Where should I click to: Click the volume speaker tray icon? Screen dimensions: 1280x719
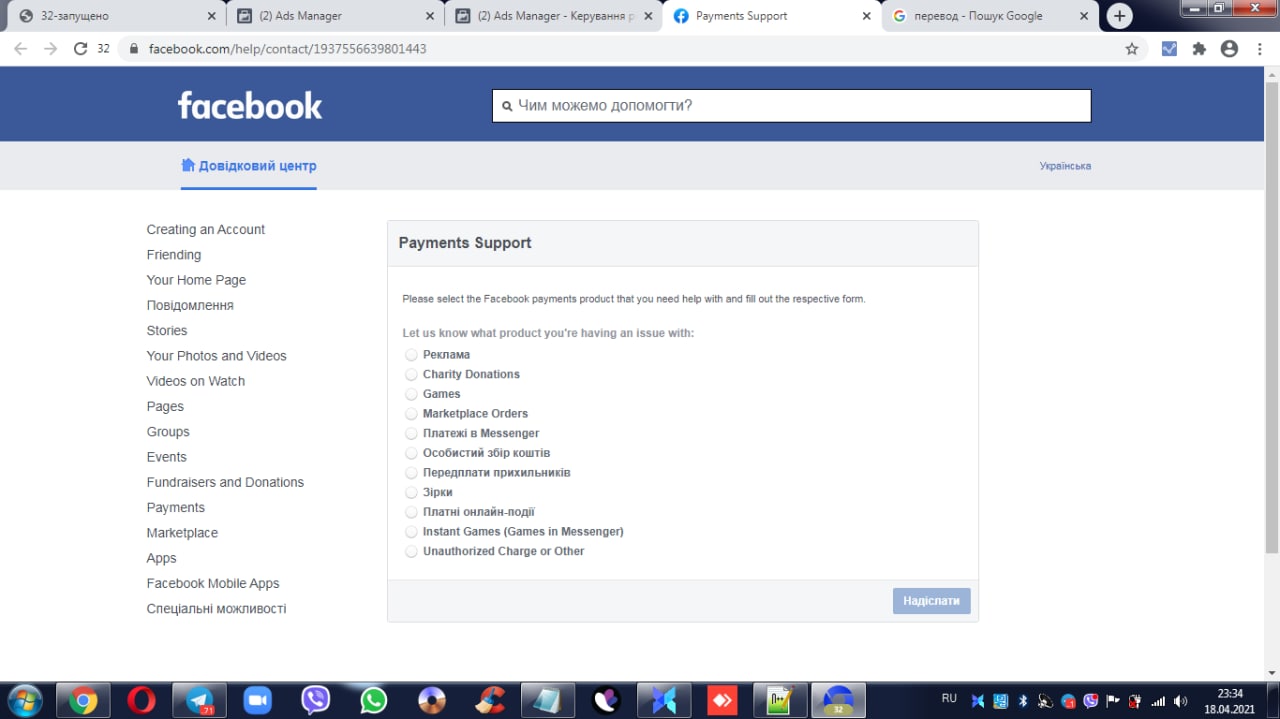click(1180, 701)
